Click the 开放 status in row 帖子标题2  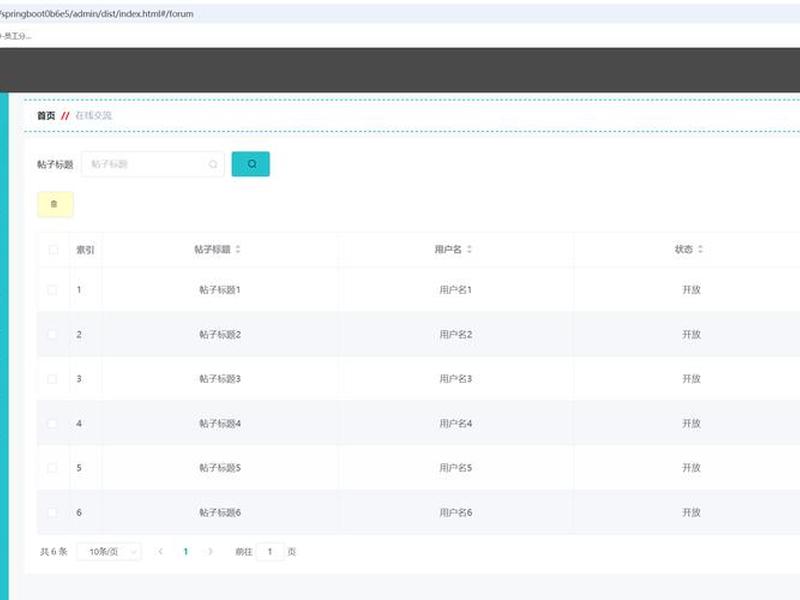click(x=691, y=334)
